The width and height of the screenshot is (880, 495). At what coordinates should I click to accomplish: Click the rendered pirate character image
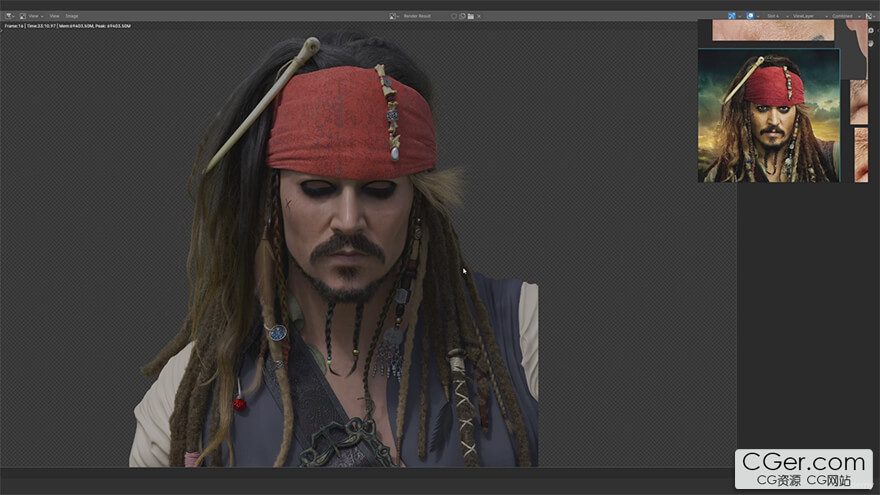click(x=334, y=250)
